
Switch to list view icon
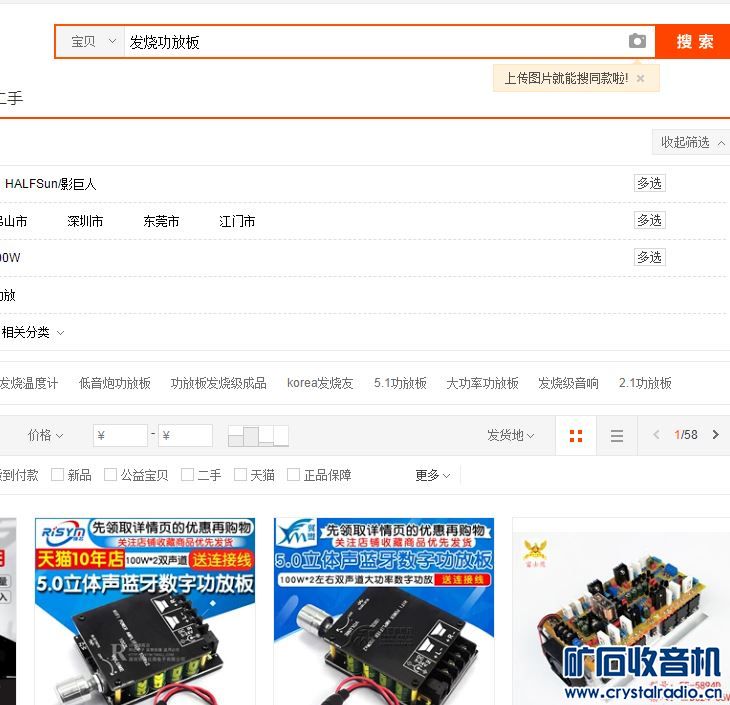[x=617, y=436]
